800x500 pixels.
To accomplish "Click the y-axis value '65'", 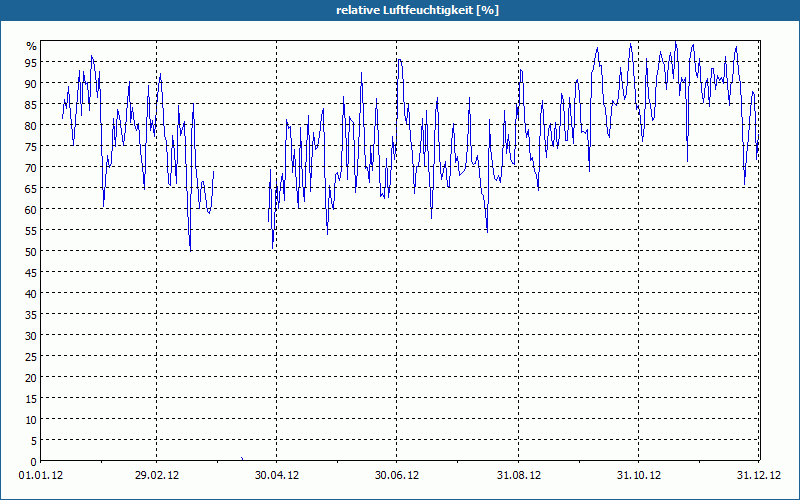I will click(32, 188).
